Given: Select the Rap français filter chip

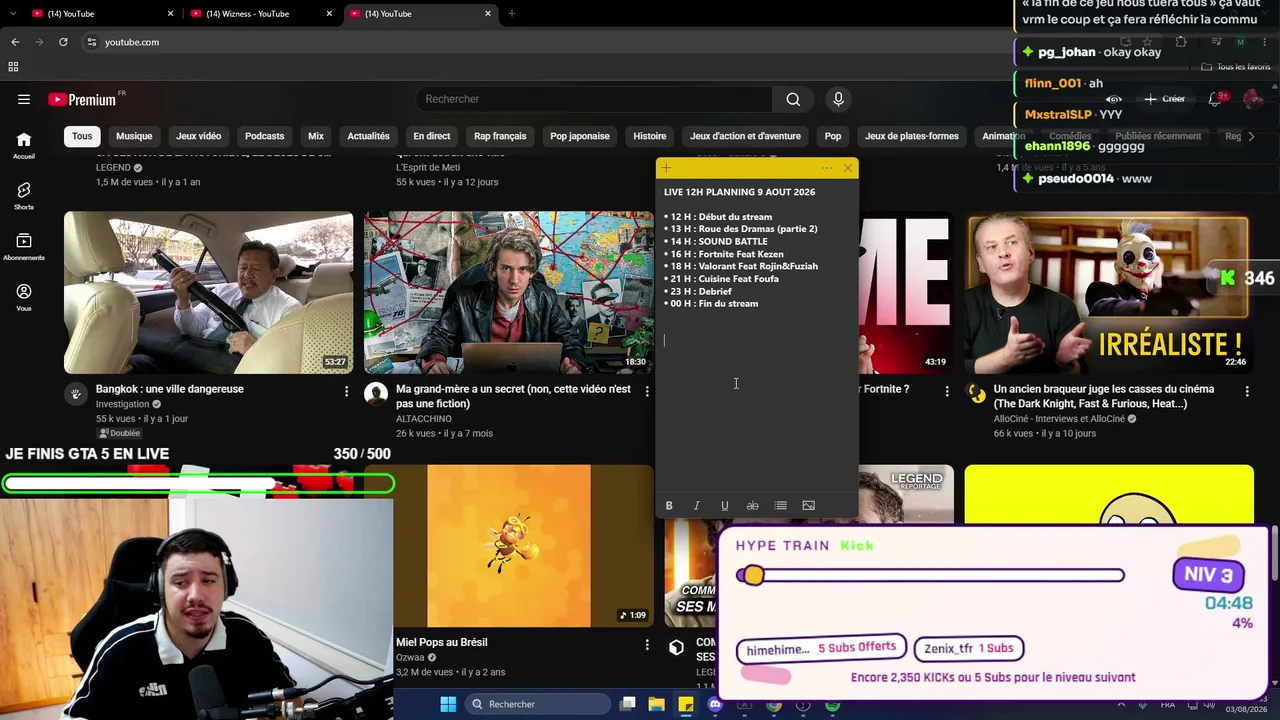Looking at the screenshot, I should [500, 136].
